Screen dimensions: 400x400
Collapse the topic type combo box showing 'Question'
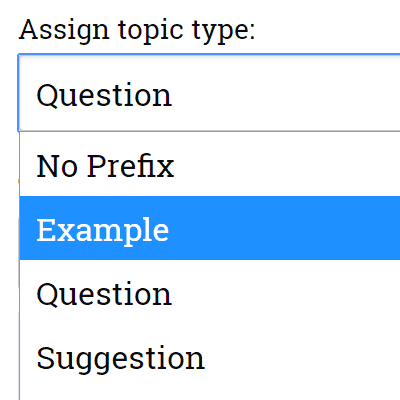click(x=209, y=93)
